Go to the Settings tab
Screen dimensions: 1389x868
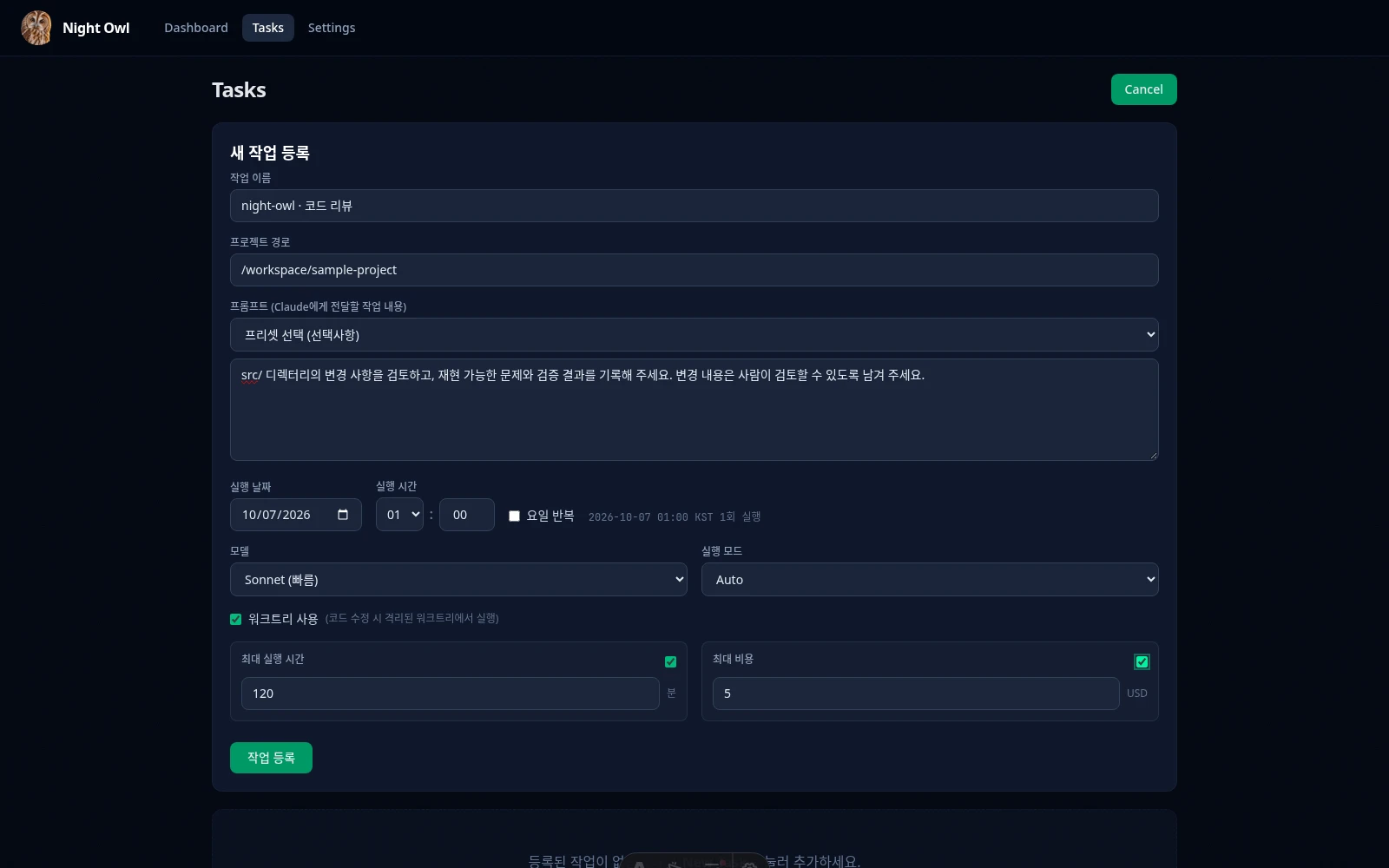pos(332,28)
